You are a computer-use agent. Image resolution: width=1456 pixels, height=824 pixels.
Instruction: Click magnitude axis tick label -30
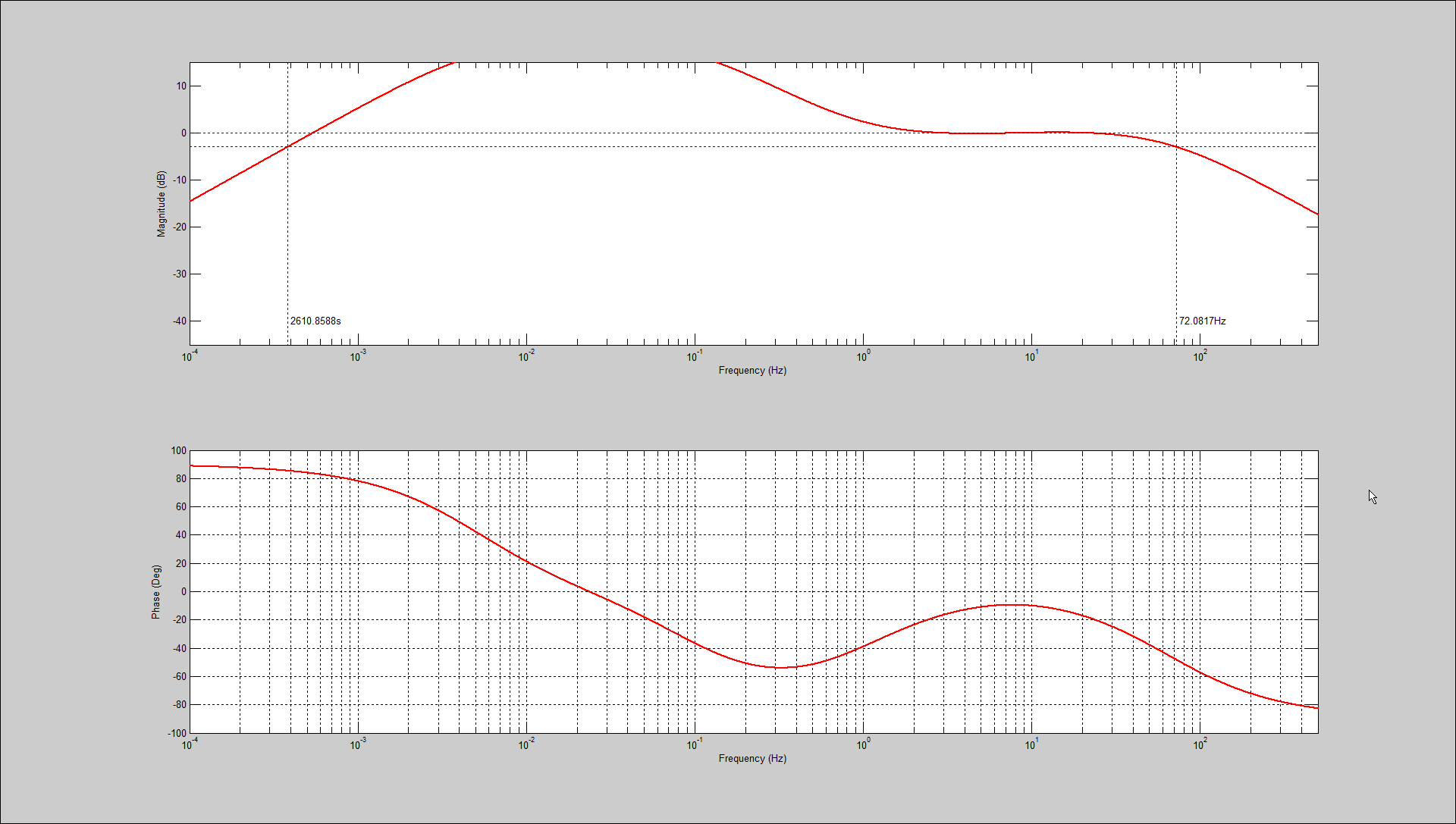coord(180,274)
